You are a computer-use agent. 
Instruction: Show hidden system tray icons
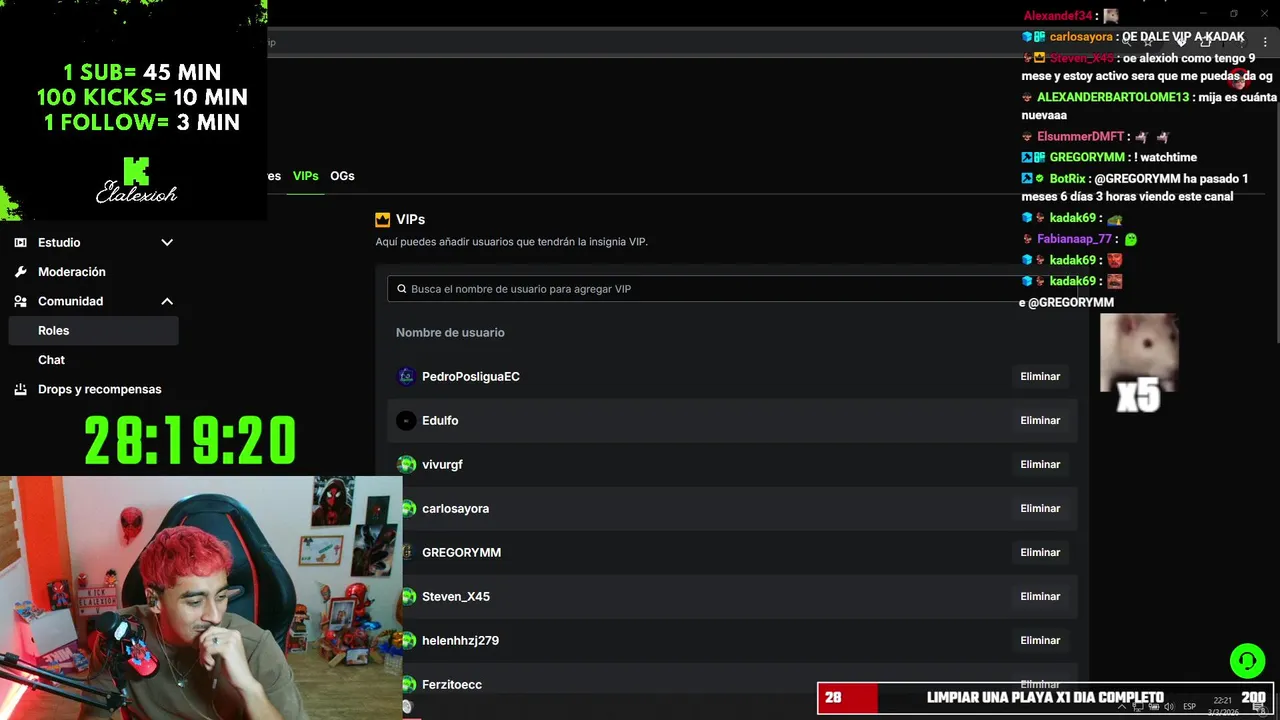1121,706
